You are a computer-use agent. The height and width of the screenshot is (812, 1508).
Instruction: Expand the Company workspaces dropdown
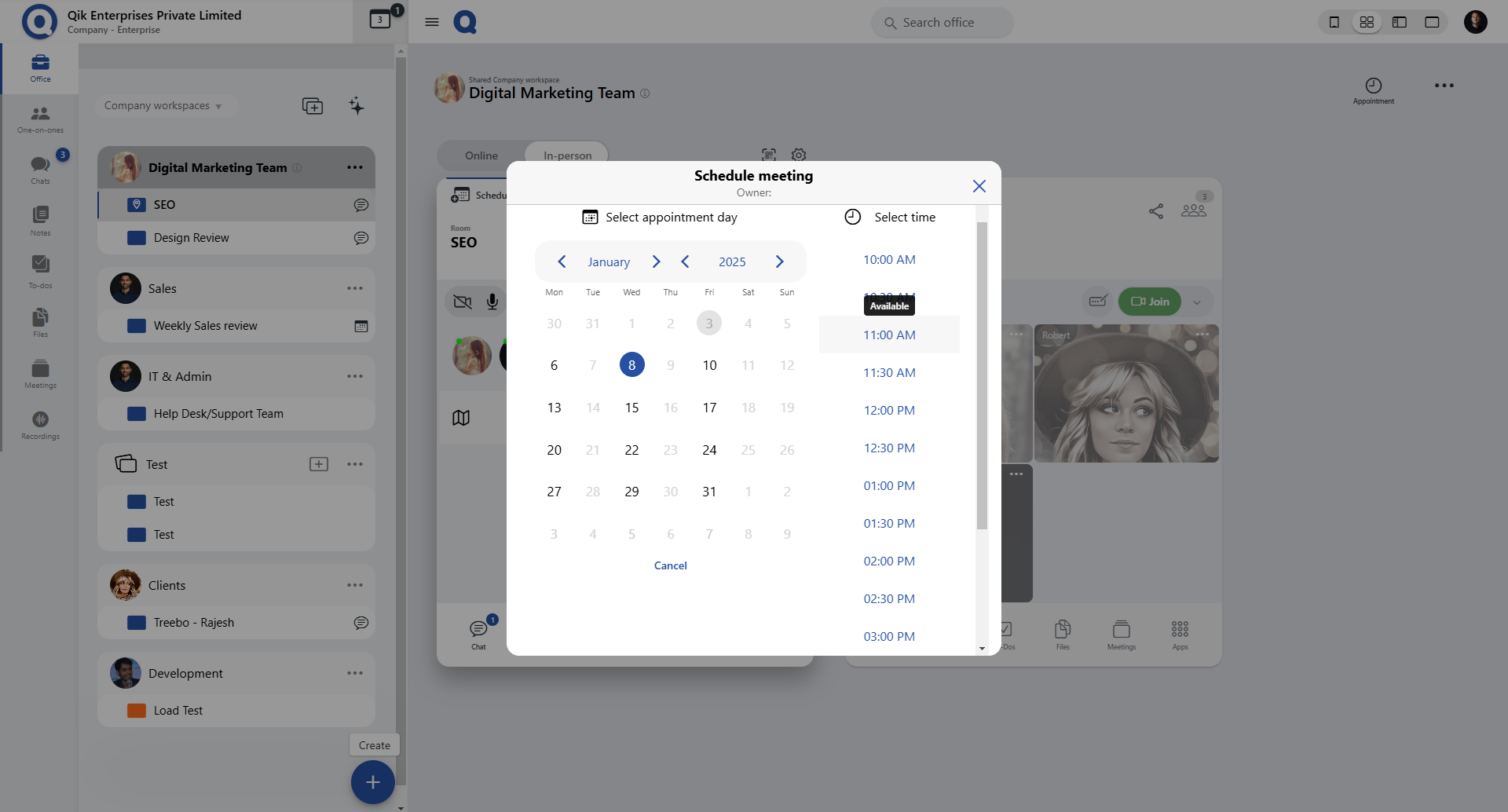[163, 106]
